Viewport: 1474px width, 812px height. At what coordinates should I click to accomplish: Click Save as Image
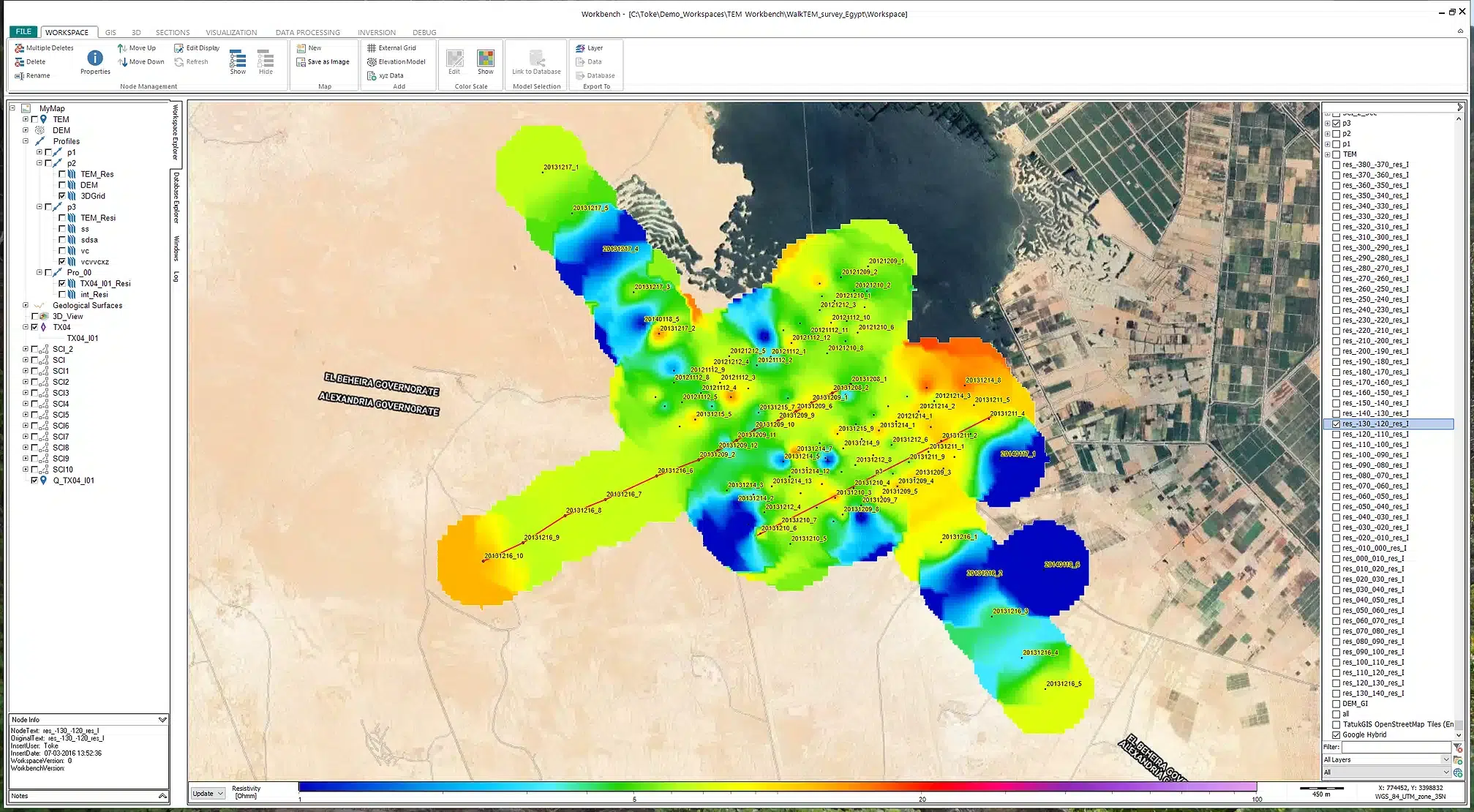point(323,62)
